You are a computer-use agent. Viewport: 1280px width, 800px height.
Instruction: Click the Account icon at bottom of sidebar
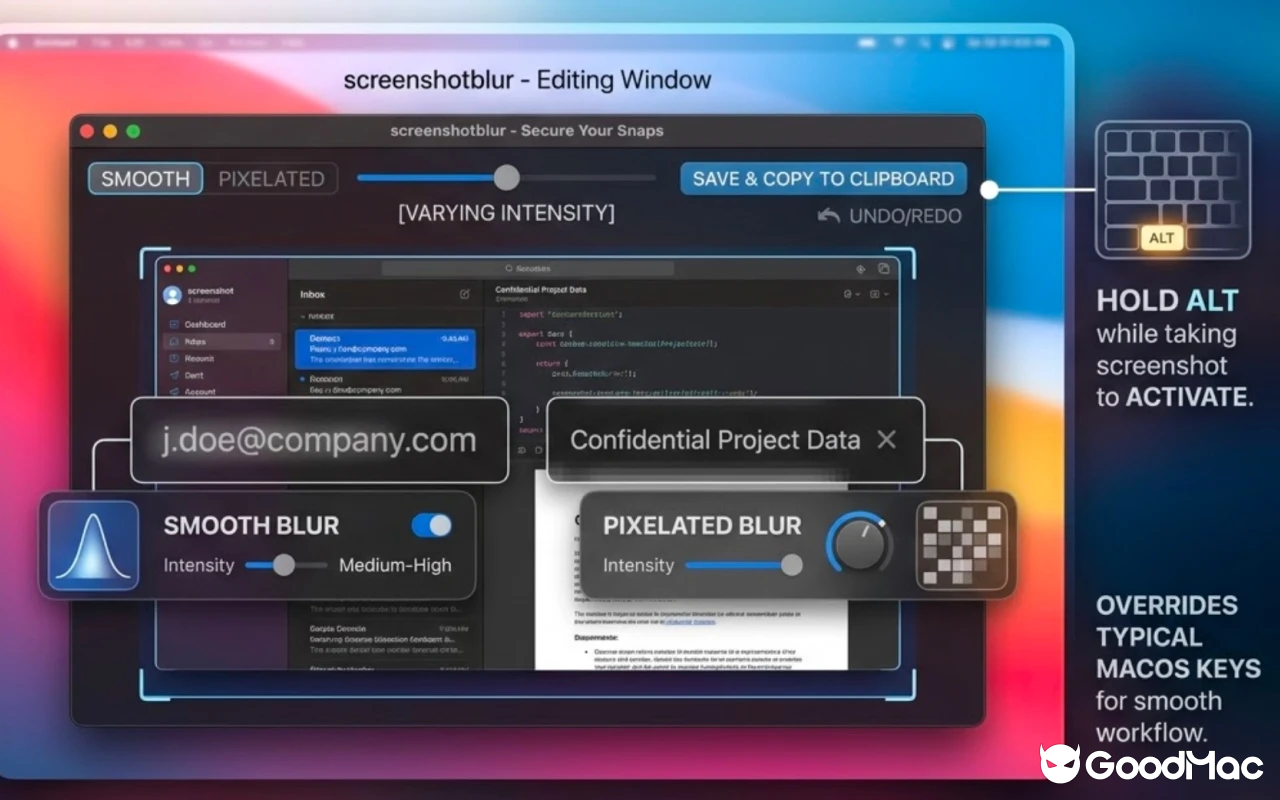pos(174,391)
